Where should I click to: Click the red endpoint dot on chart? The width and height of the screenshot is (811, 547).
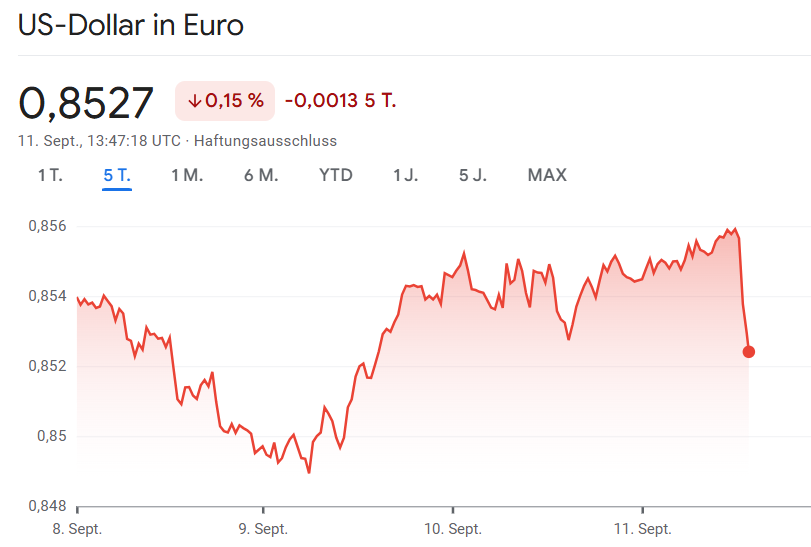(749, 351)
